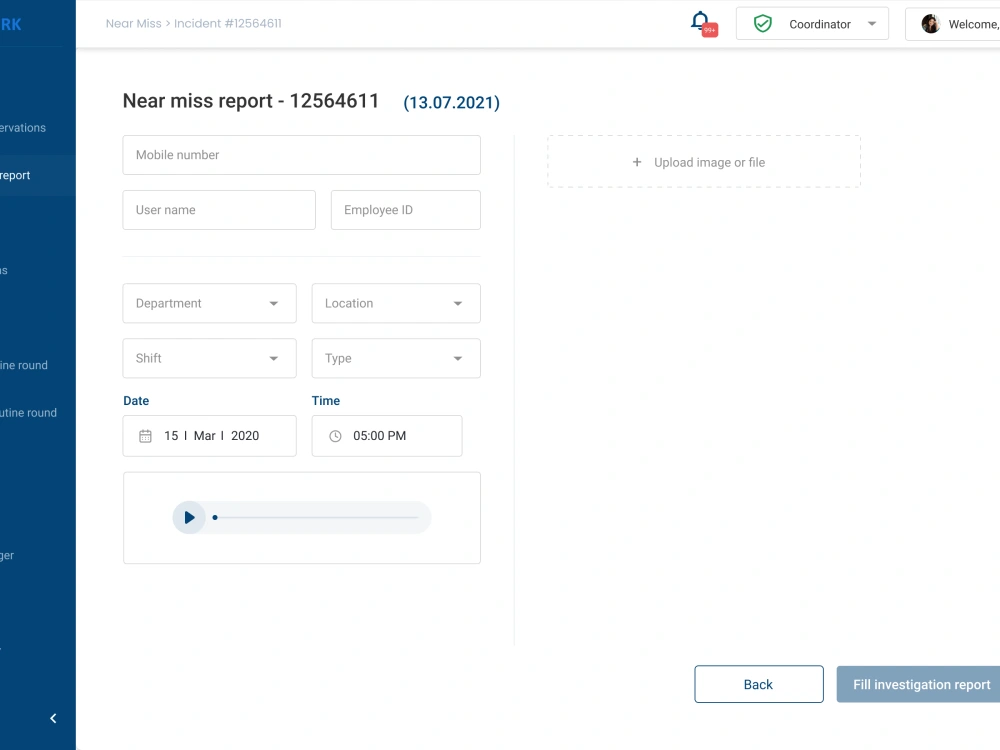Click the Back button

(x=759, y=684)
